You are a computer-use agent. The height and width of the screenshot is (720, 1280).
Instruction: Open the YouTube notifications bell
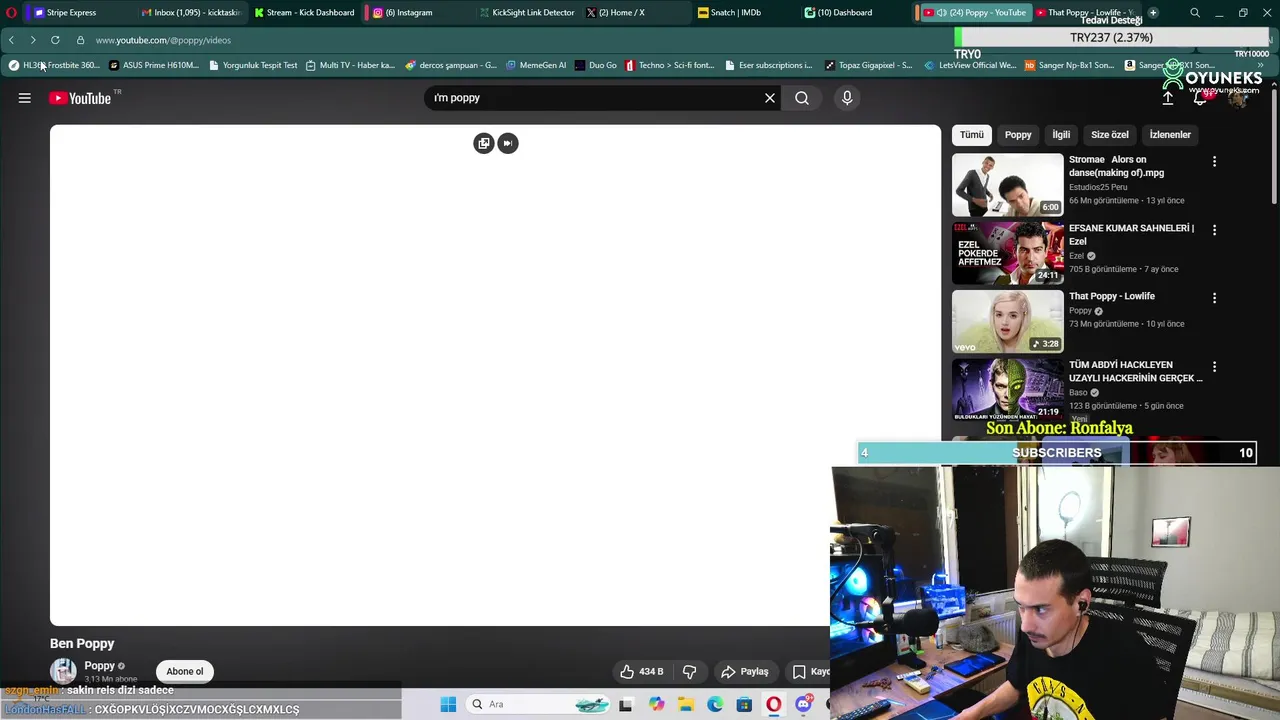[1200, 98]
